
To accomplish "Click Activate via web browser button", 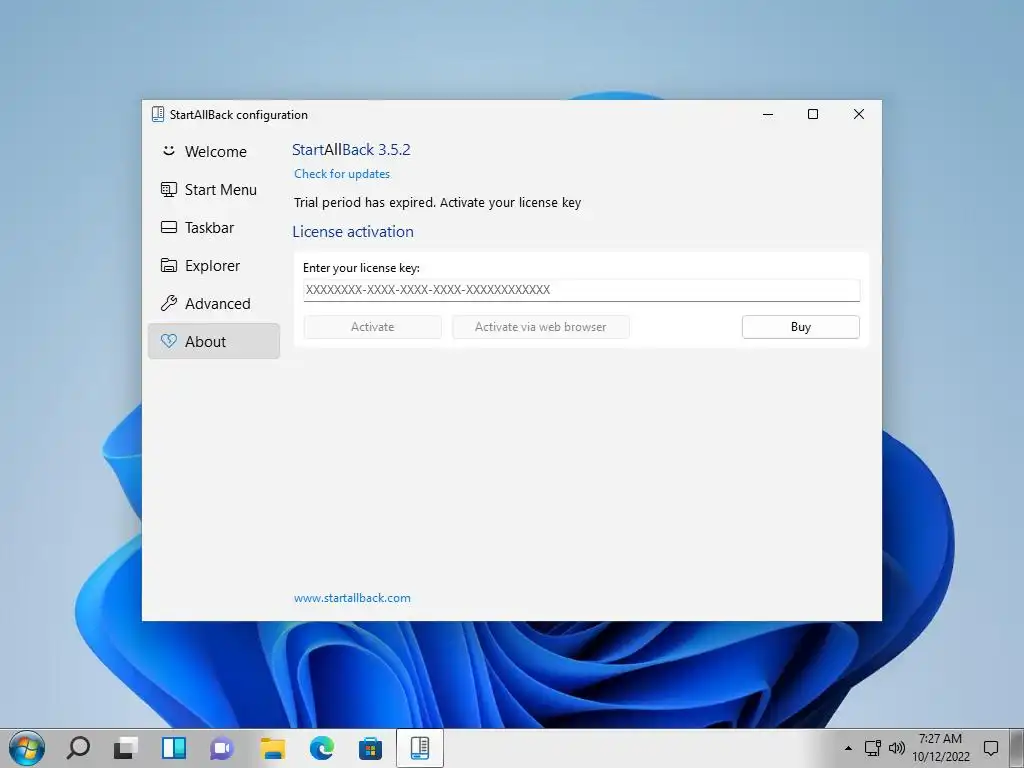I will pos(541,327).
